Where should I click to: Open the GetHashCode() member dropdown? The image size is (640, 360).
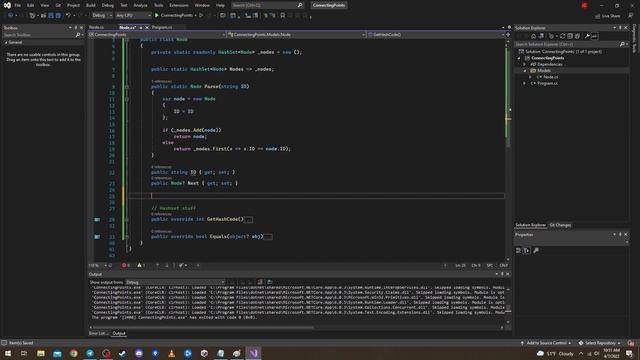point(436,35)
